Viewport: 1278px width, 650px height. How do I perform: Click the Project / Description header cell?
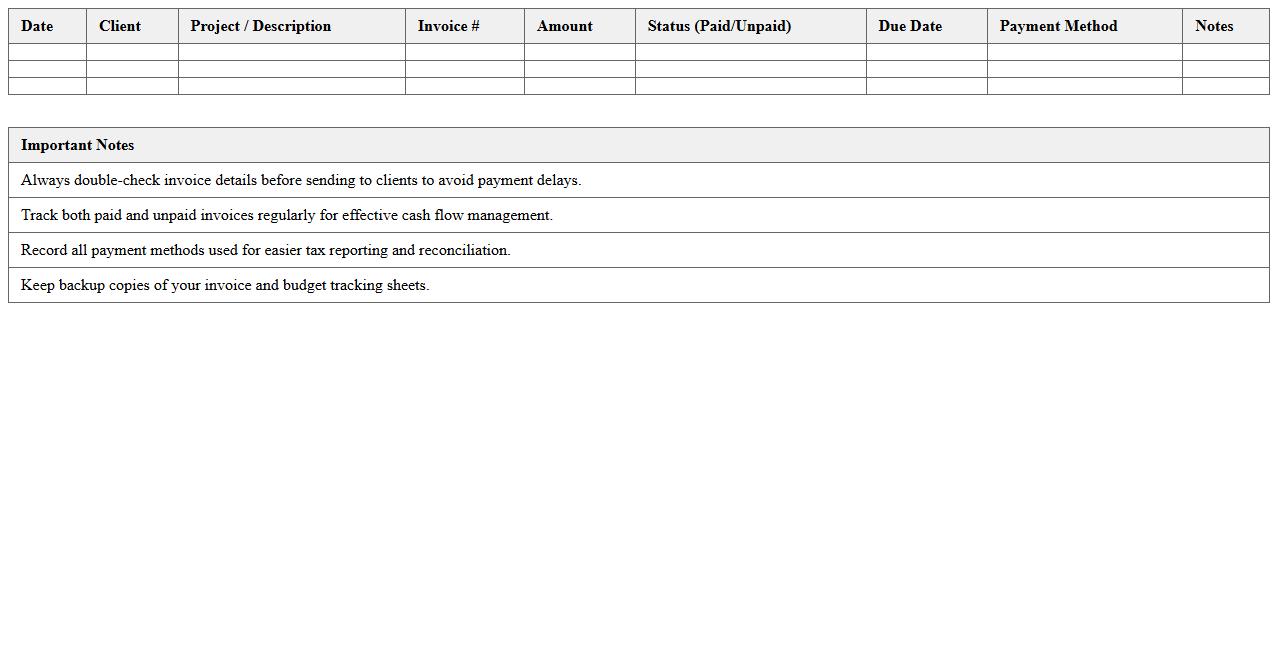tap(261, 26)
